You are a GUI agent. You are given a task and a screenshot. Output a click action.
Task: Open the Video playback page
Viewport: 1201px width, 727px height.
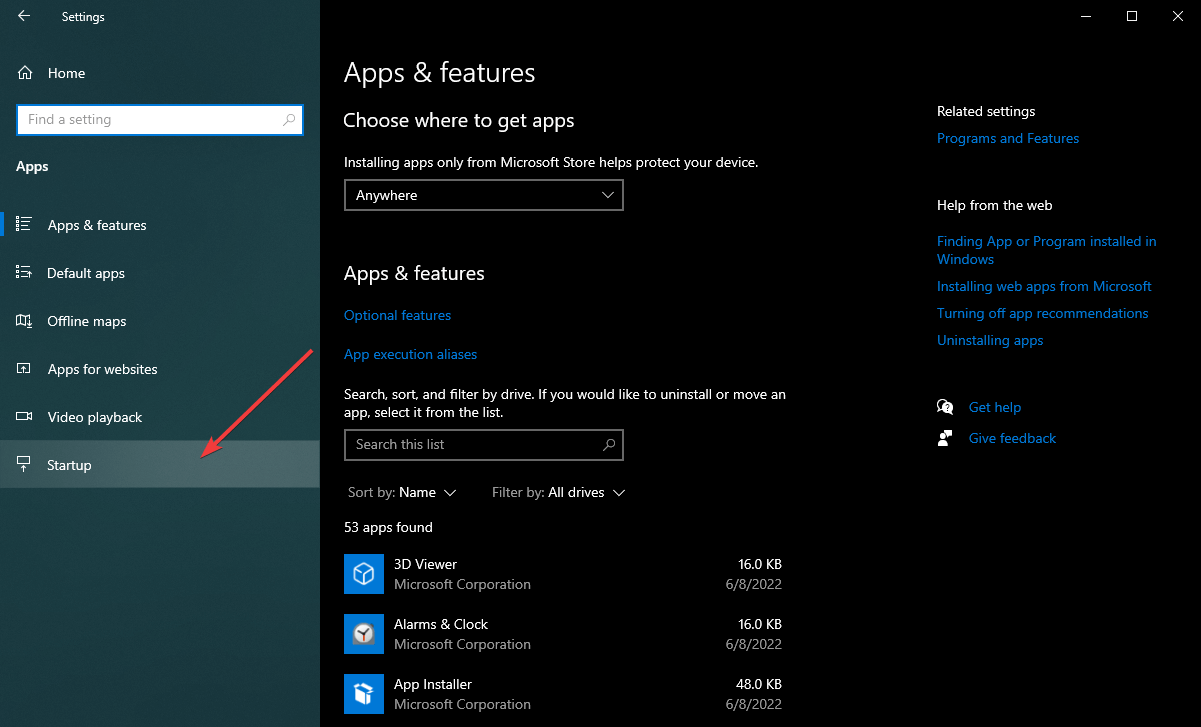coord(160,417)
